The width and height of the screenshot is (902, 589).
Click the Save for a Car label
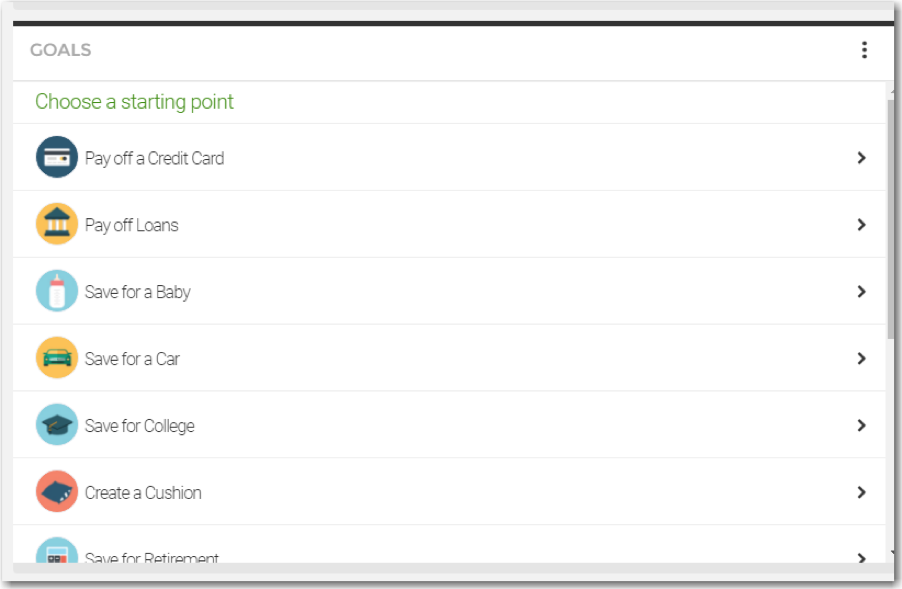point(132,359)
